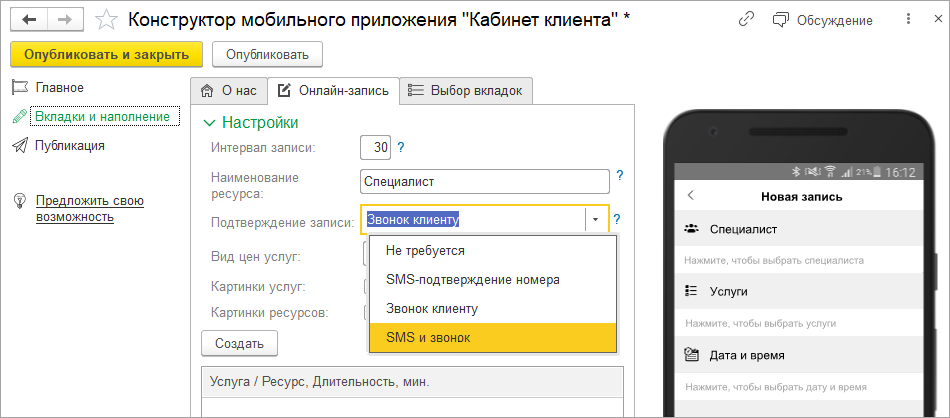Click into the Интервал записи field

coord(375,148)
